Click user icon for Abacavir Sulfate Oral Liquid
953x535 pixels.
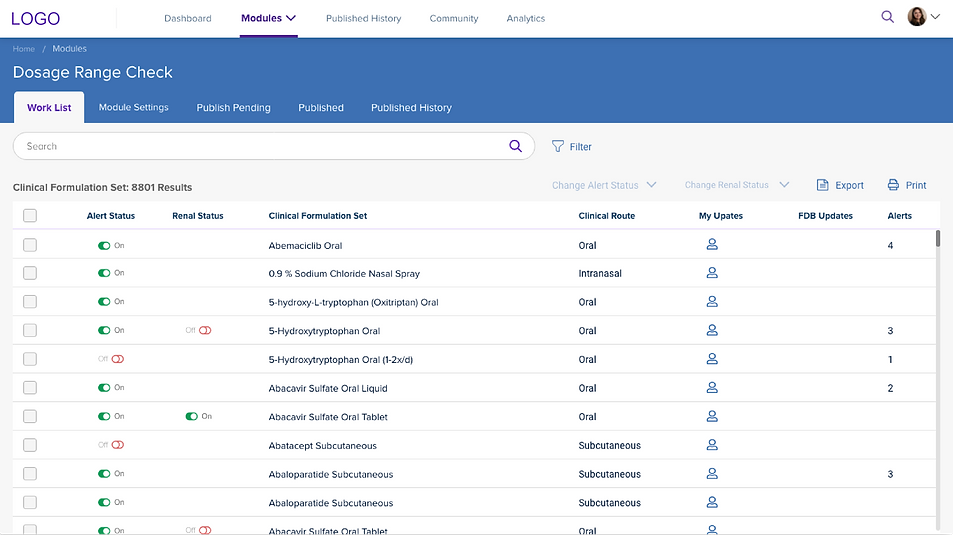click(x=712, y=387)
